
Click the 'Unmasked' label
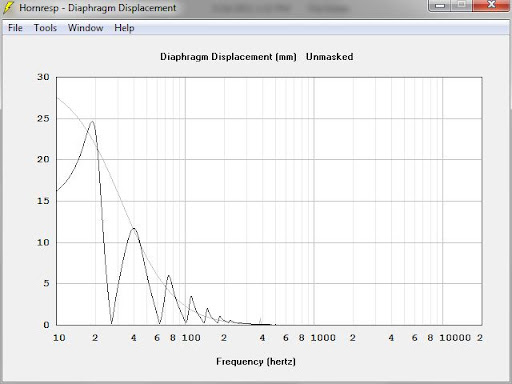click(x=329, y=57)
